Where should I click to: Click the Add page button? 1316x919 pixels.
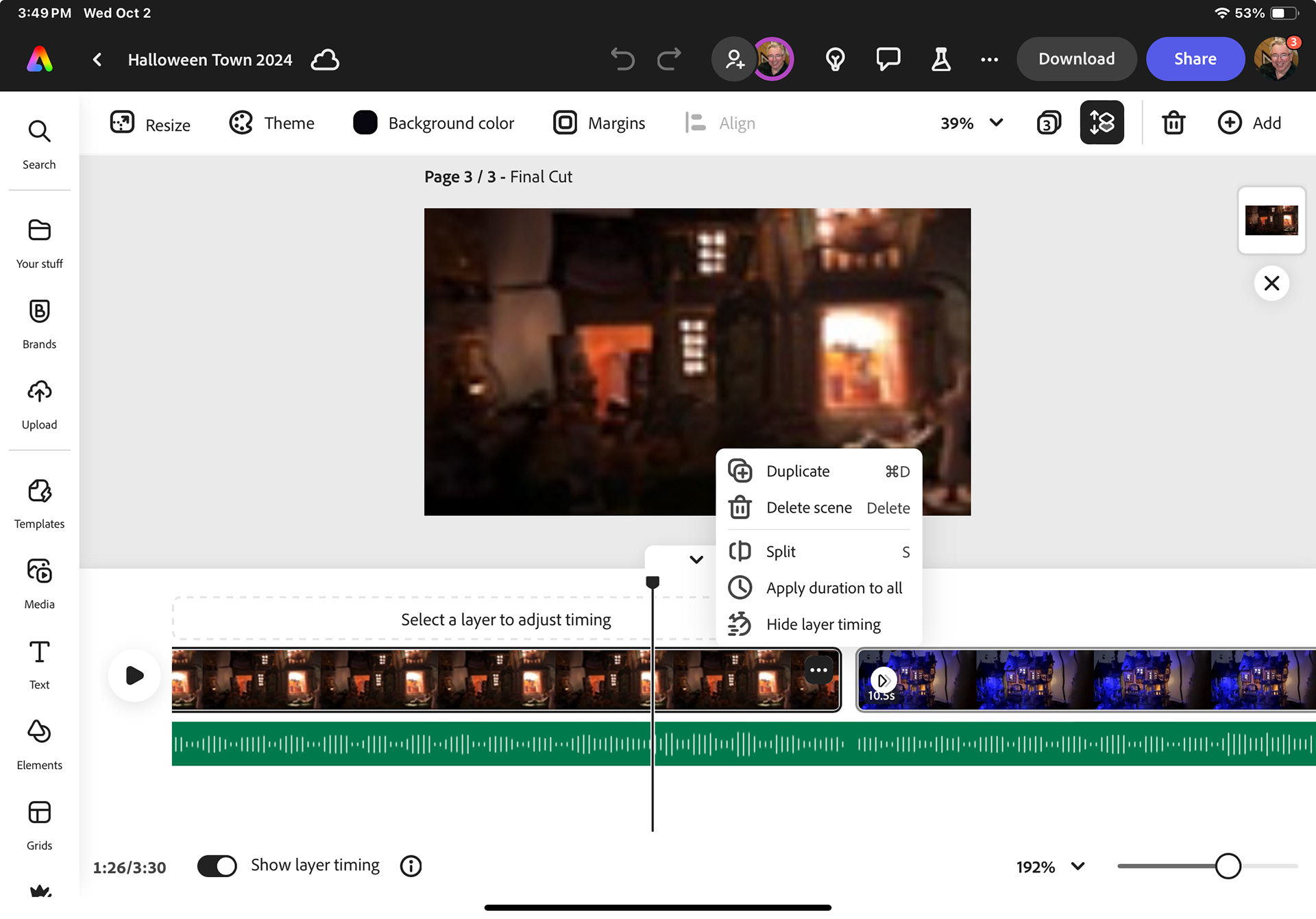[1249, 123]
